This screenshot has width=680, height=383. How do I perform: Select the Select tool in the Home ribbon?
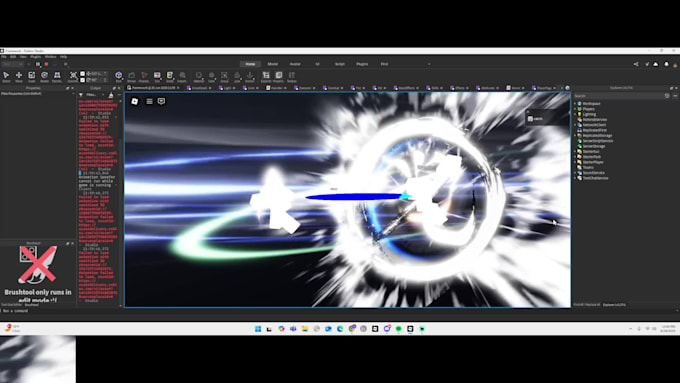click(6, 77)
